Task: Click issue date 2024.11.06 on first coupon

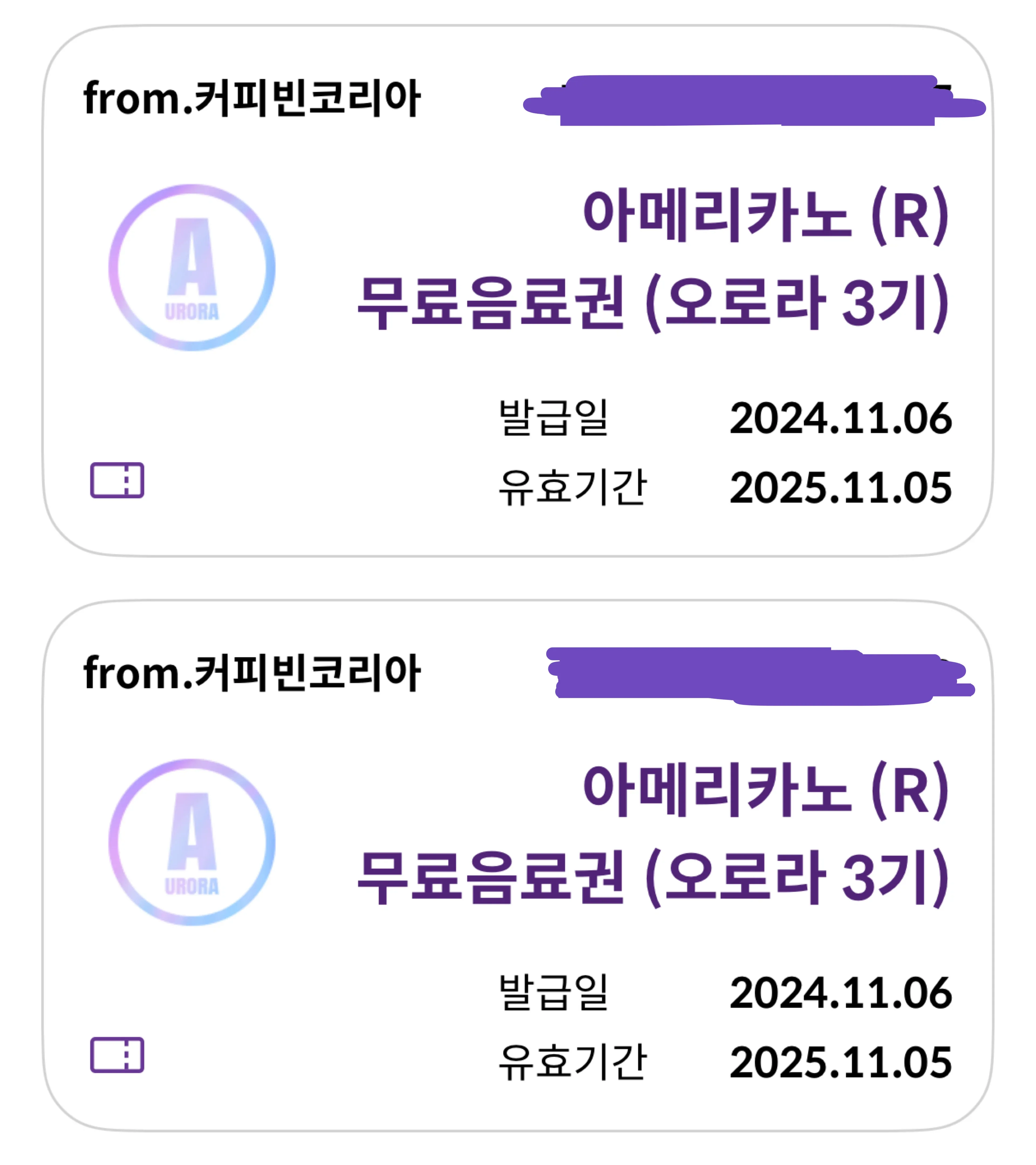Action: pos(840,419)
